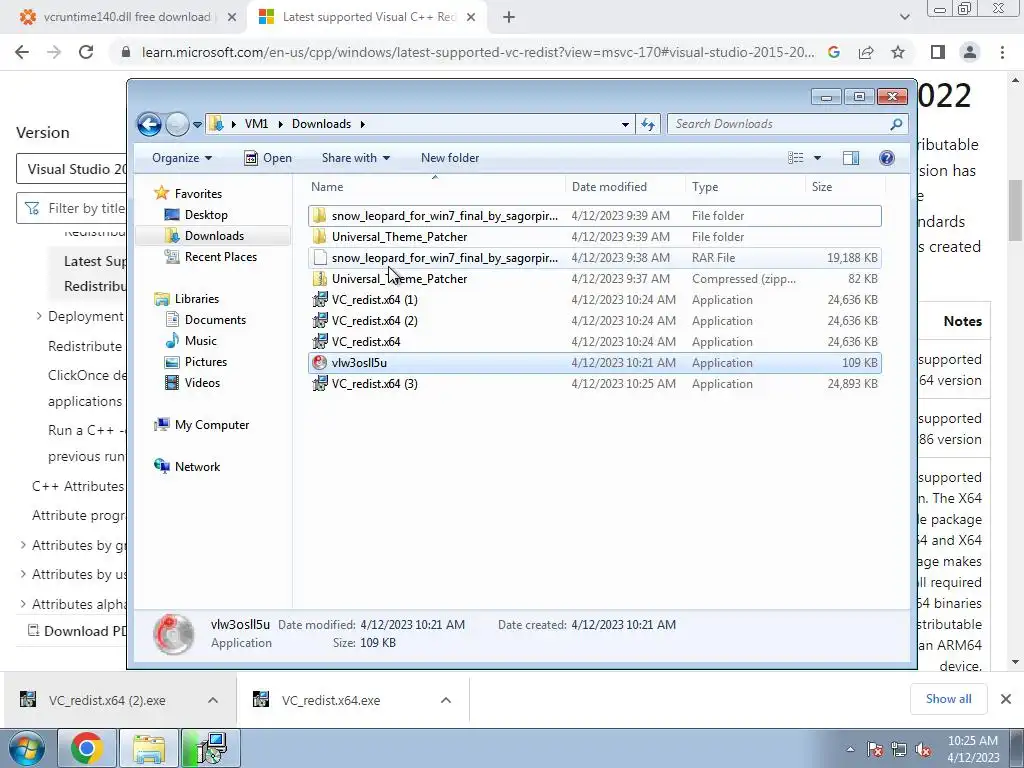Screen dimensions: 1024x768
Task: Click the refresh button beside the address bar
Action: pyautogui.click(x=648, y=124)
